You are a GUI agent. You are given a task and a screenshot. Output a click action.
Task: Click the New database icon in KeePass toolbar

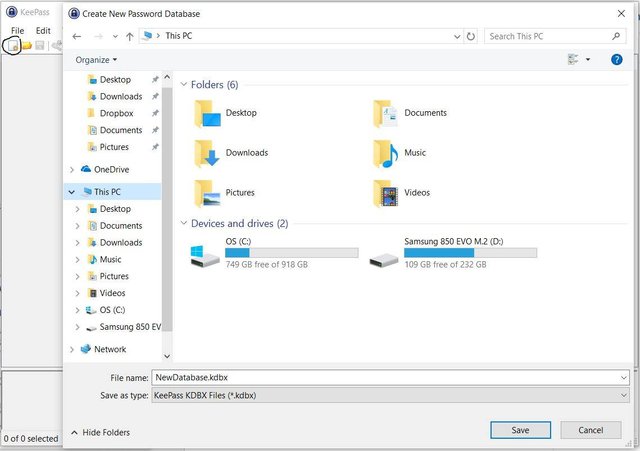12,45
